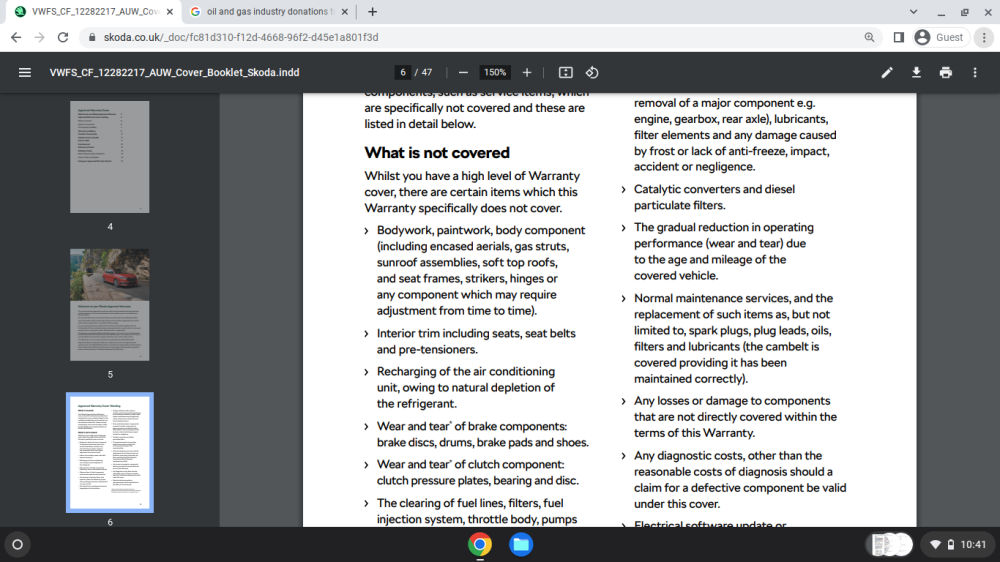Toggle the browser side panel
1000x562 pixels.
click(899, 38)
